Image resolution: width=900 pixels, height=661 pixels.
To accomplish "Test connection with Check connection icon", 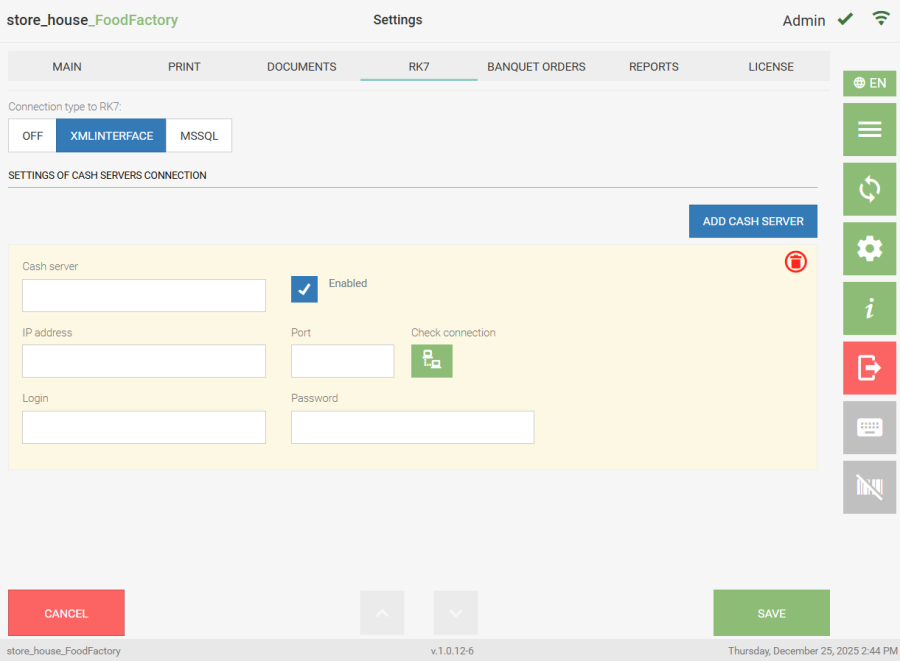I will point(432,361).
